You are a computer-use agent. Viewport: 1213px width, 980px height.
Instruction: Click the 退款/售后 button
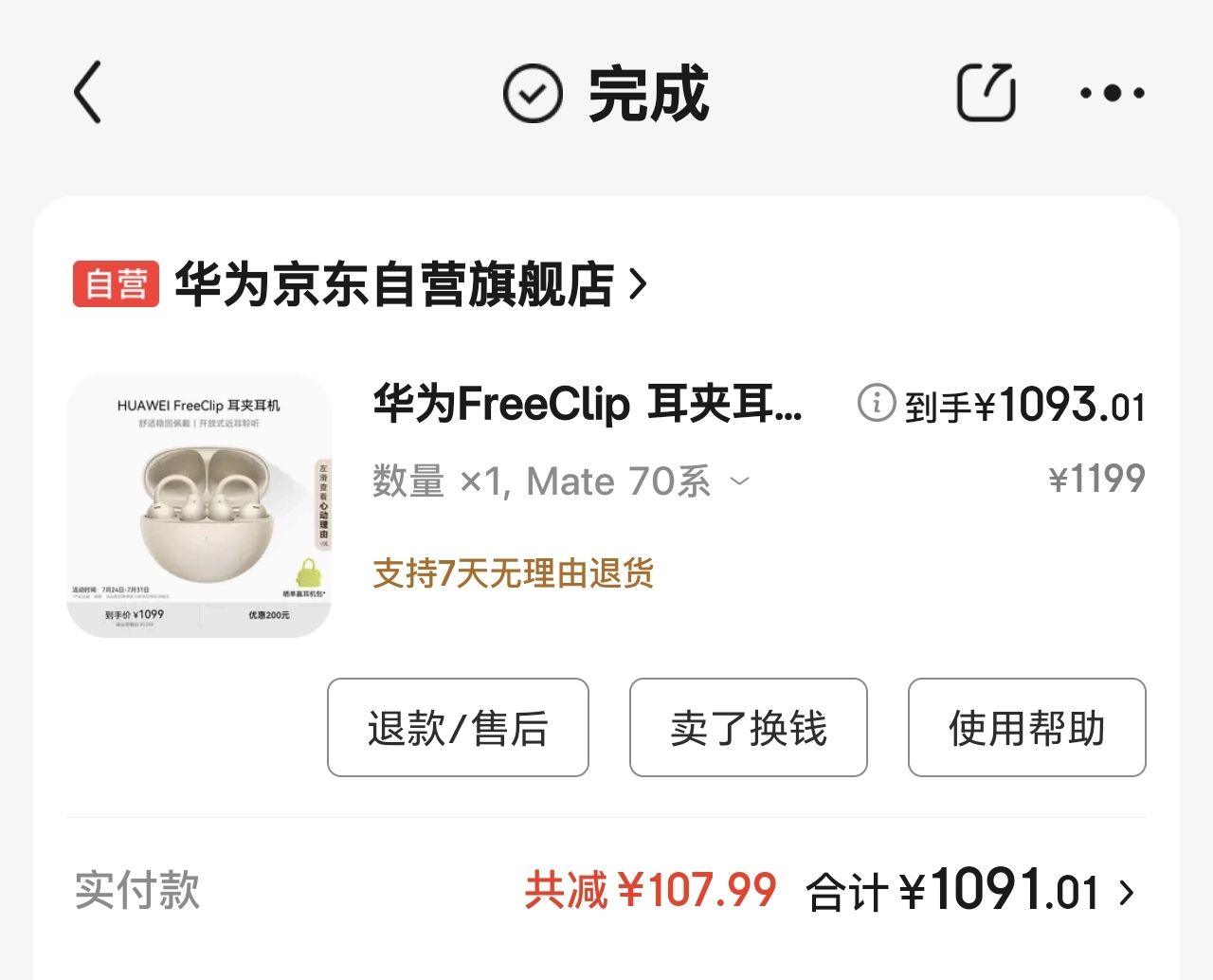(458, 728)
